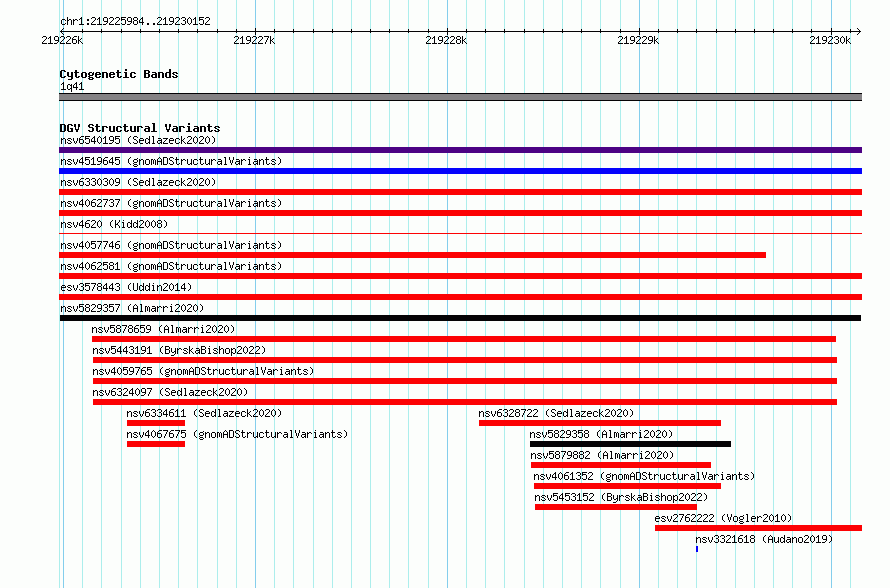
Task: Click the nsv5443191 (ByrskaBishop2022) bar
Action: [465, 360]
